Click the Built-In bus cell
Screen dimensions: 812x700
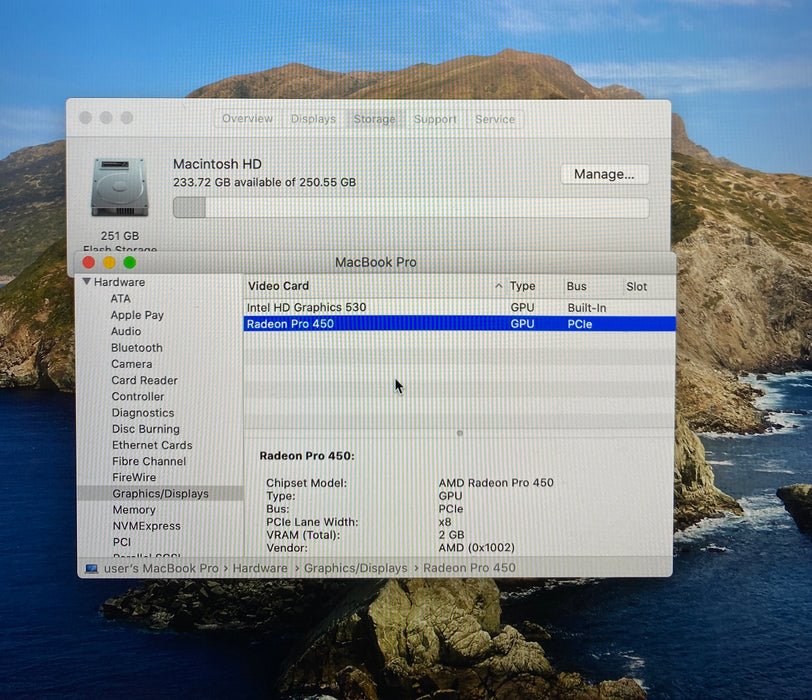pyautogui.click(x=587, y=308)
